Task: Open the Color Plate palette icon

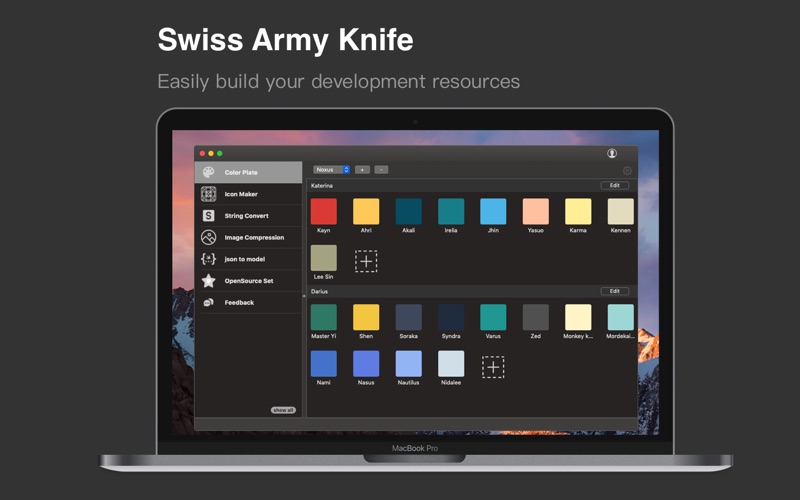Action: [208, 172]
